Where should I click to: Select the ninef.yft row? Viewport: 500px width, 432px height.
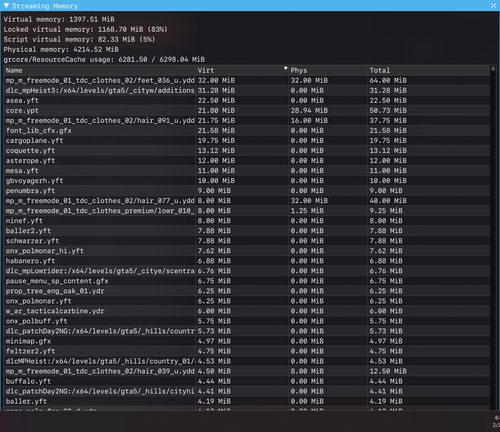(x=247, y=221)
